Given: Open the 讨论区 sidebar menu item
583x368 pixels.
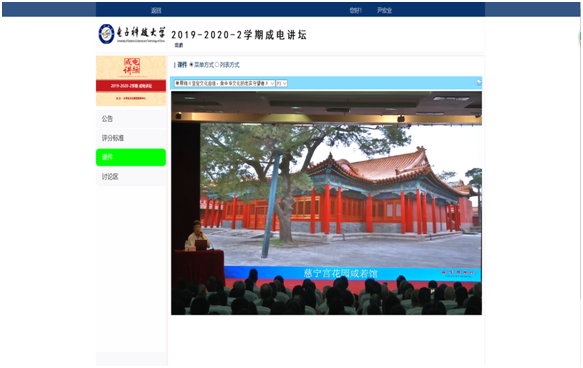Looking at the screenshot, I should [131, 177].
